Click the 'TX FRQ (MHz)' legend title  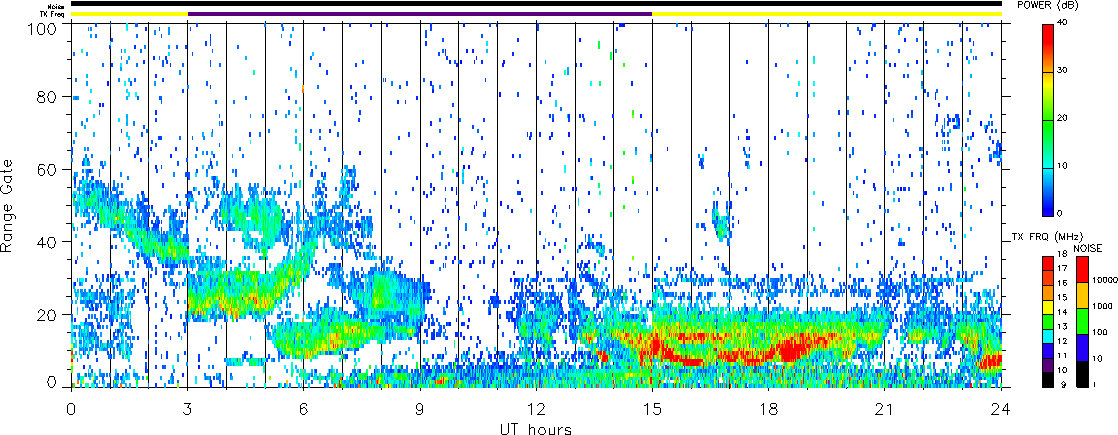[1047, 236]
